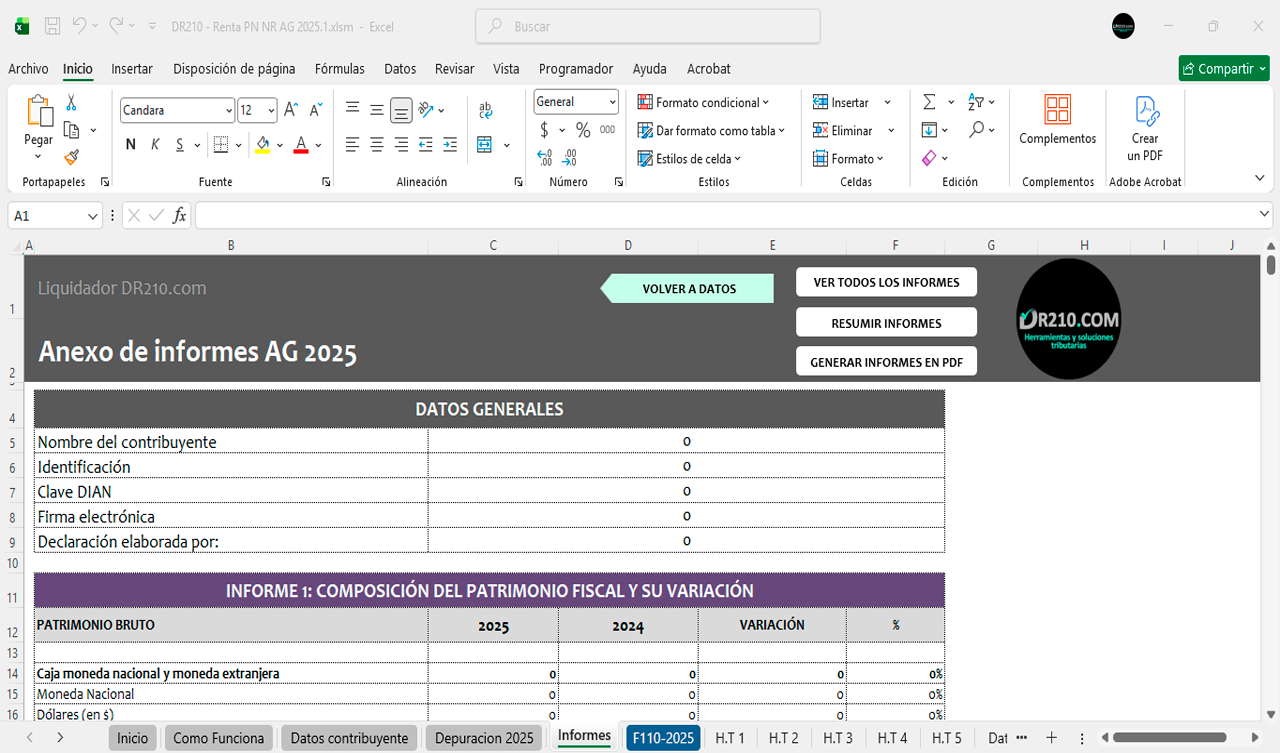Toggle center horizontal alignment
Screen dimensions: 1280x753
pyautogui.click(x=377, y=145)
